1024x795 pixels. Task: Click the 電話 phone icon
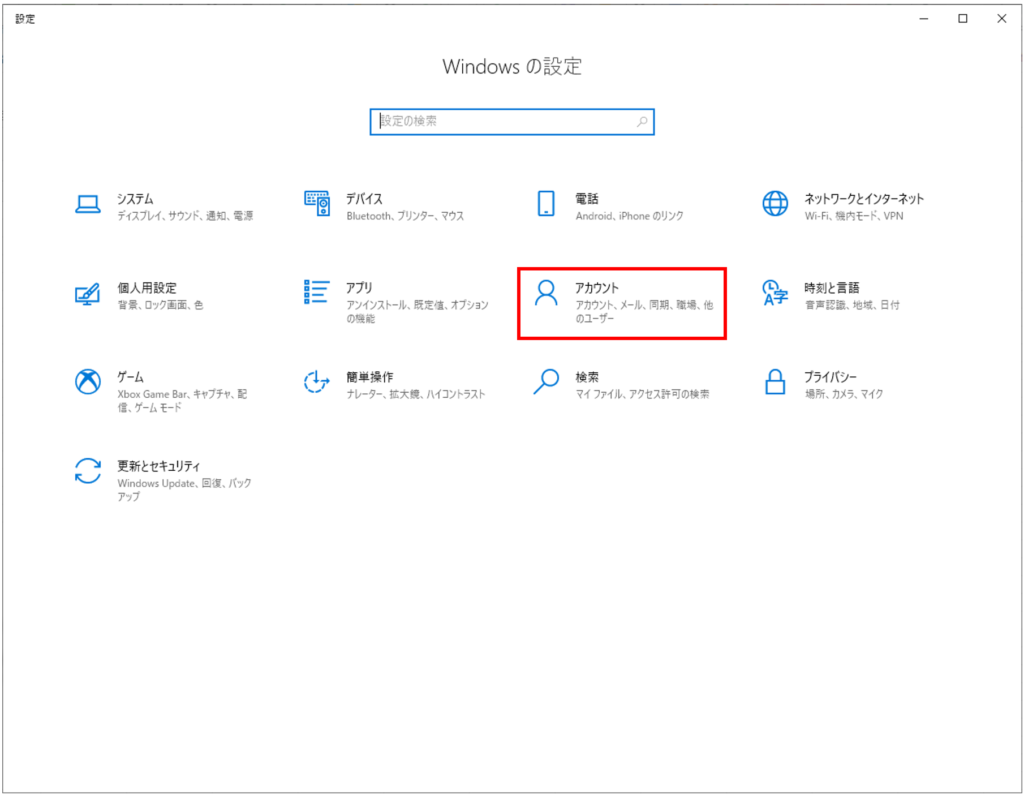[x=546, y=203]
